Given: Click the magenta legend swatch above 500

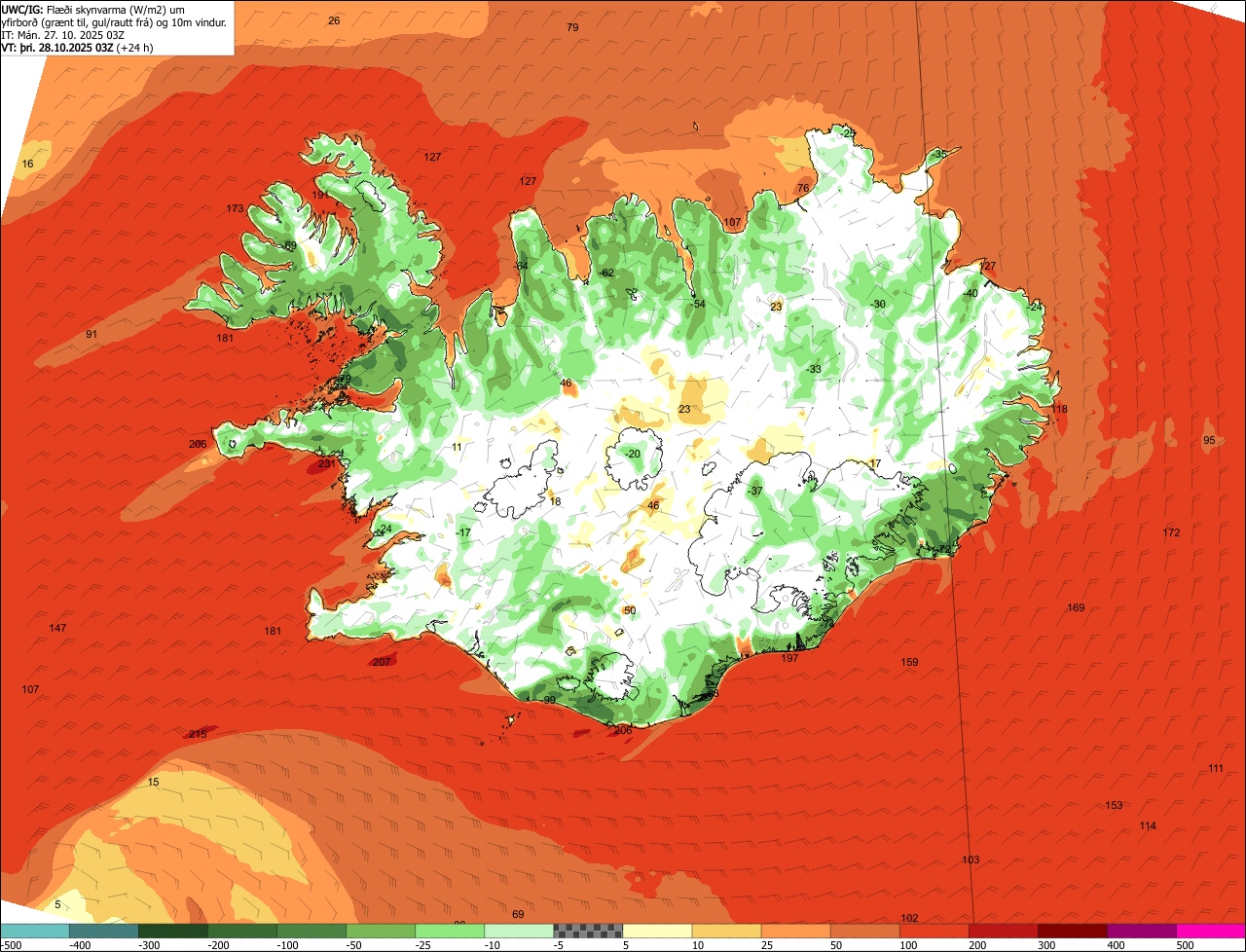Looking at the screenshot, I should click(1211, 931).
